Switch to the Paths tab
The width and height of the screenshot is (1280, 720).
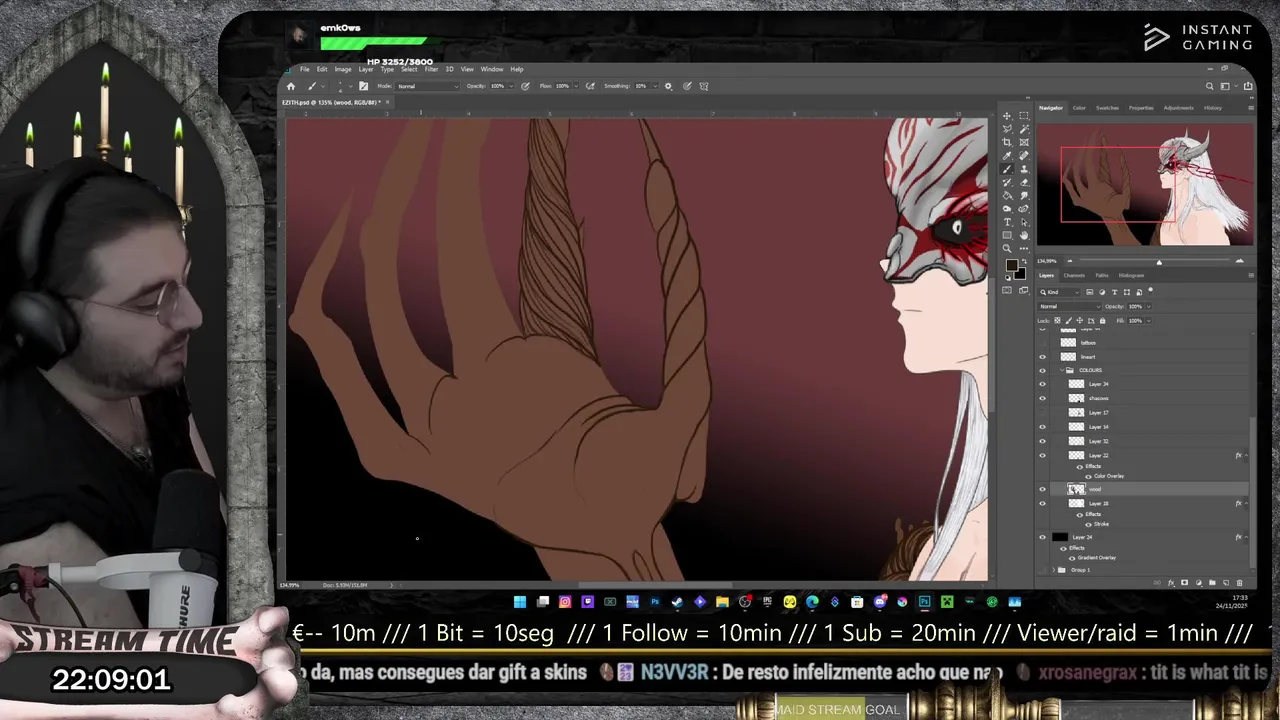pos(1102,275)
